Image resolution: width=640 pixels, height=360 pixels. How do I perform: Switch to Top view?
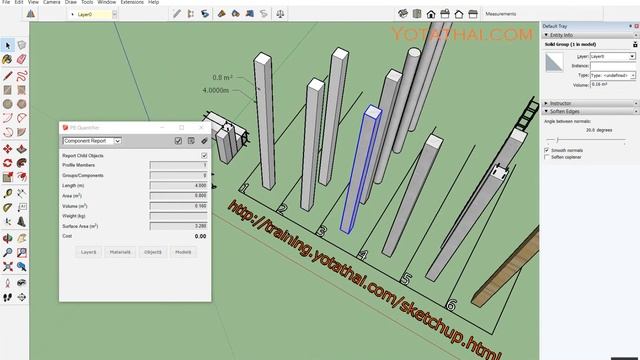pyautogui.click(x=417, y=14)
